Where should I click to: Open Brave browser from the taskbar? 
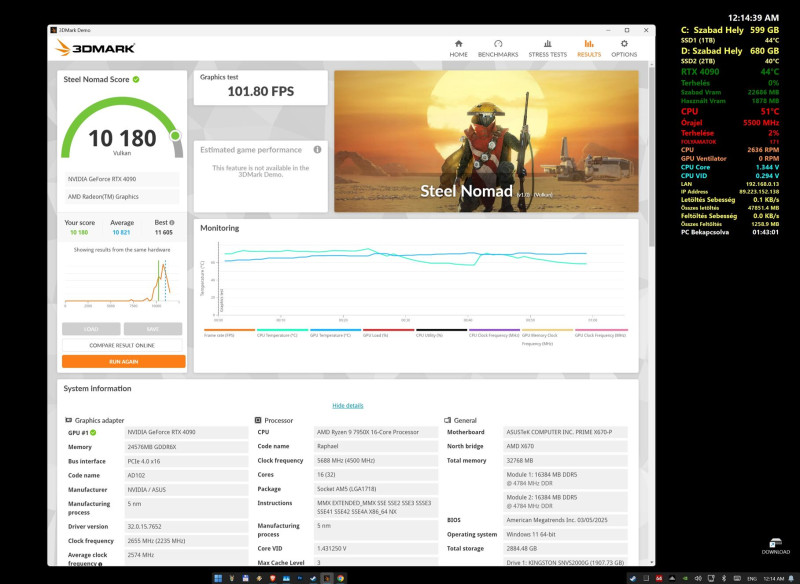coord(272,578)
